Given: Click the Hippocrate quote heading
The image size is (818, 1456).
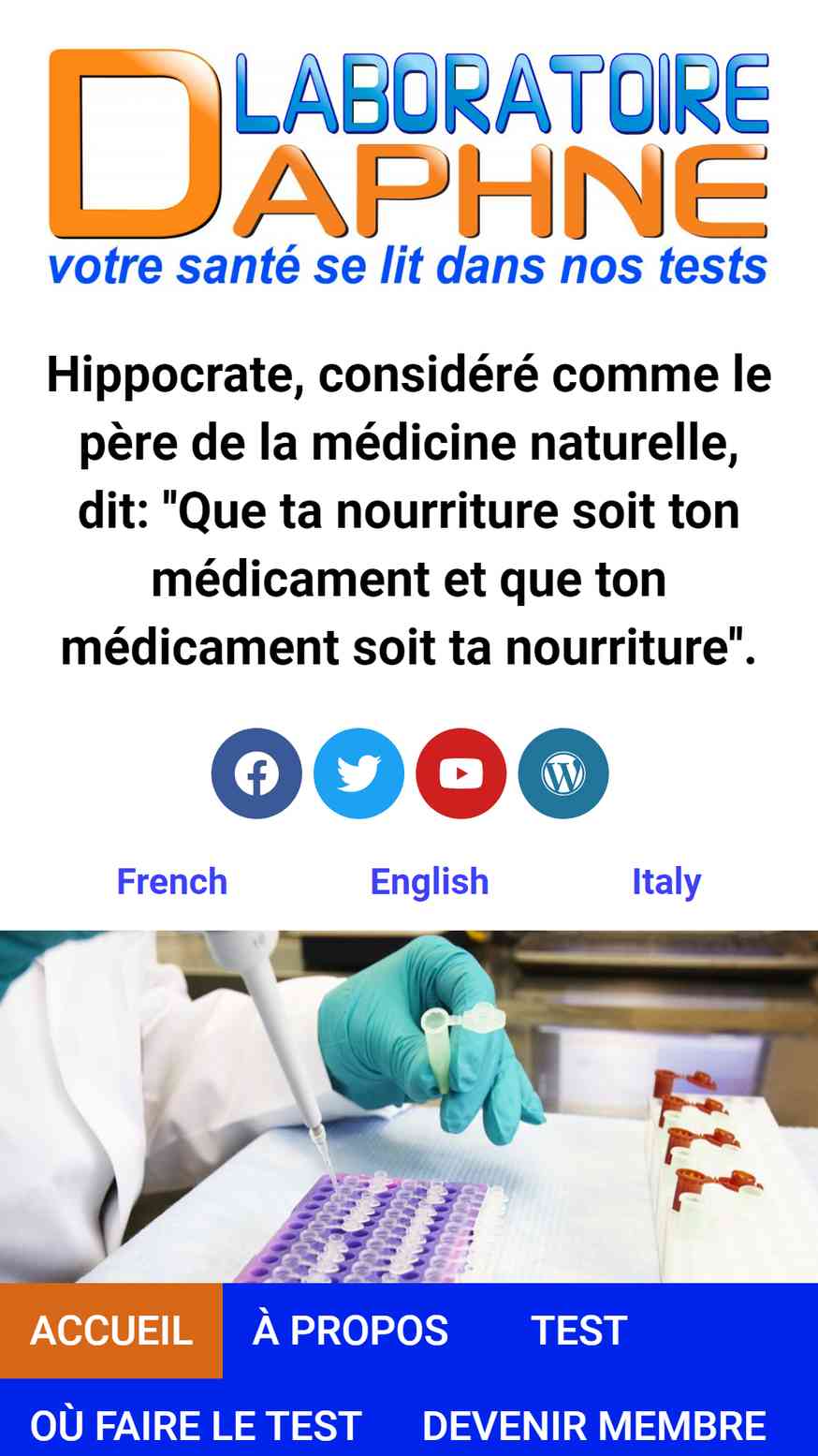Looking at the screenshot, I should (409, 510).
